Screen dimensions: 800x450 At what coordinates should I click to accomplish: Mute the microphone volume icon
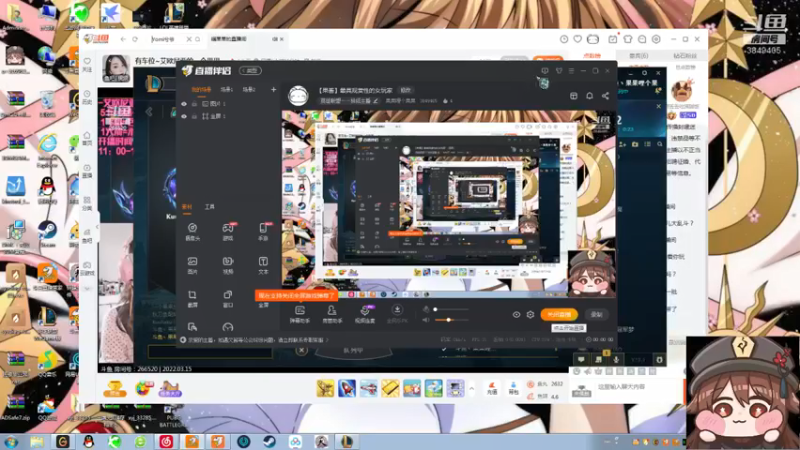[426, 309]
